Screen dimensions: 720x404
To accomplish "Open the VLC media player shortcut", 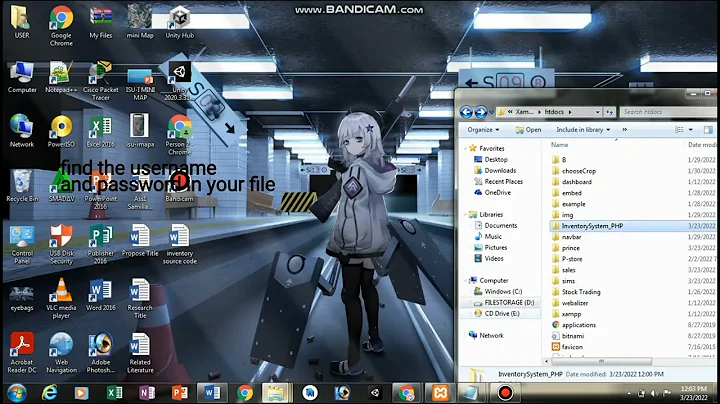I will click(x=61, y=292).
